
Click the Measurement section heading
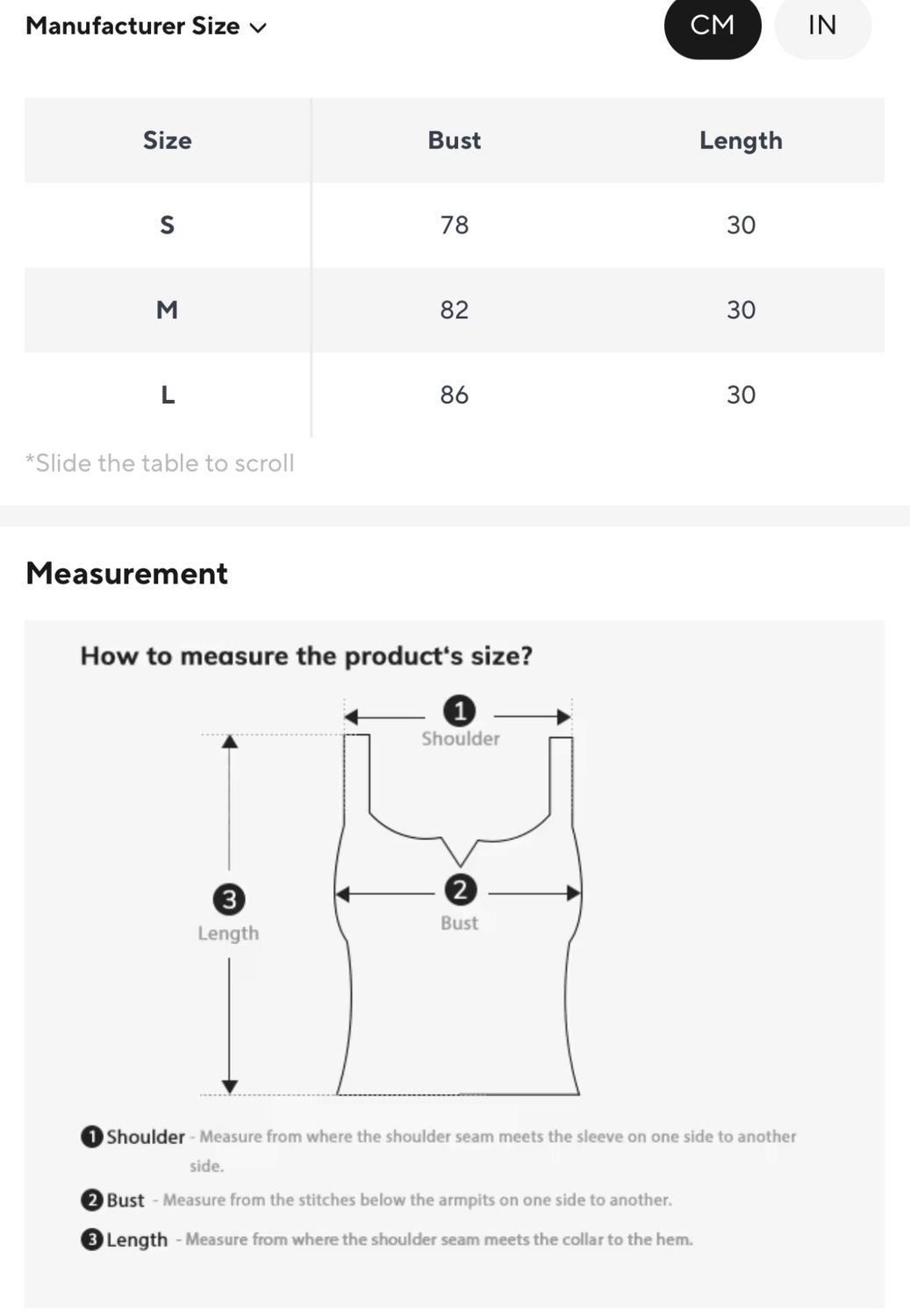click(127, 574)
